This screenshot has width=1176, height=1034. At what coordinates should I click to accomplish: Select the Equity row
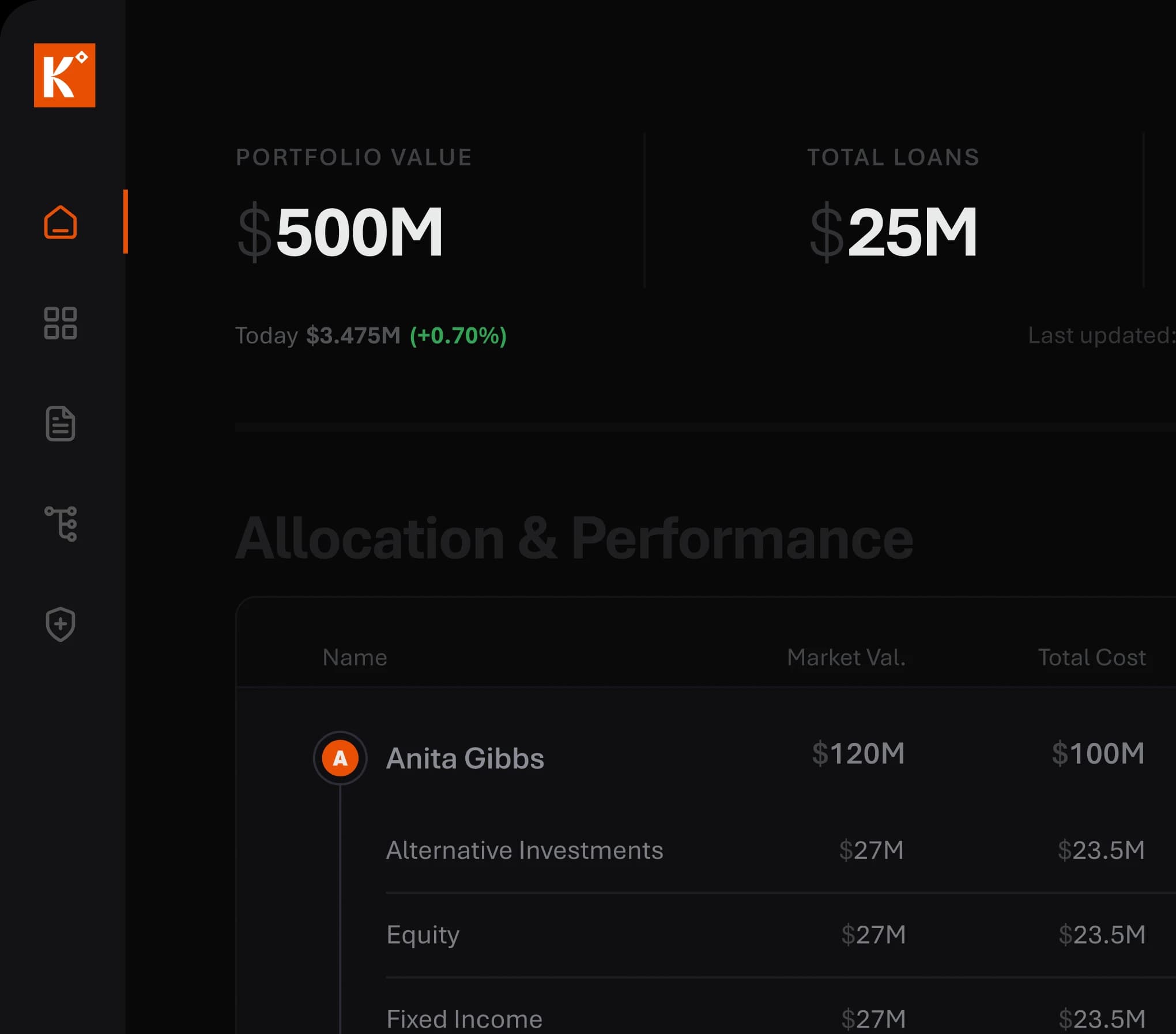pyautogui.click(x=423, y=935)
